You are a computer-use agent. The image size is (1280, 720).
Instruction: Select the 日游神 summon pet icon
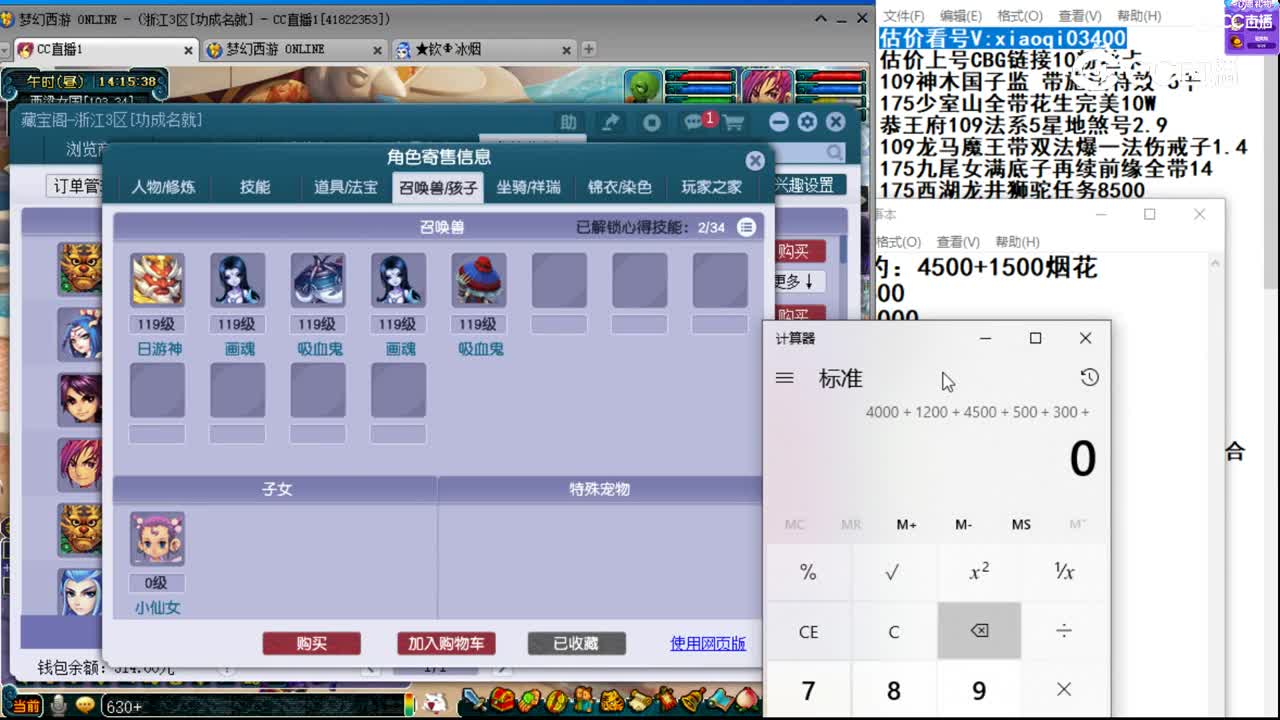(x=157, y=279)
